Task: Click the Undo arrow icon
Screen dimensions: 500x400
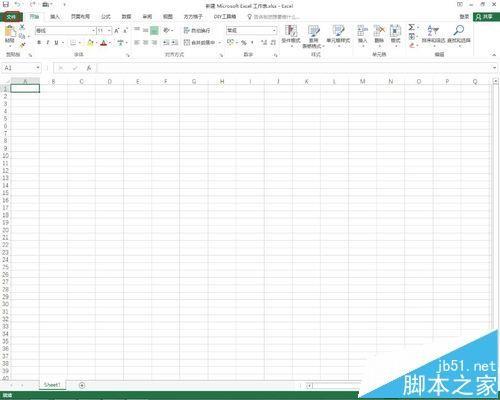Action: point(17,5)
